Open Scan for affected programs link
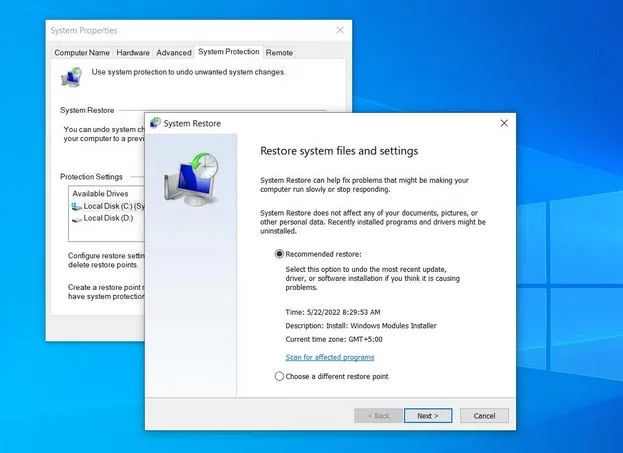623x453 pixels. click(x=330, y=357)
